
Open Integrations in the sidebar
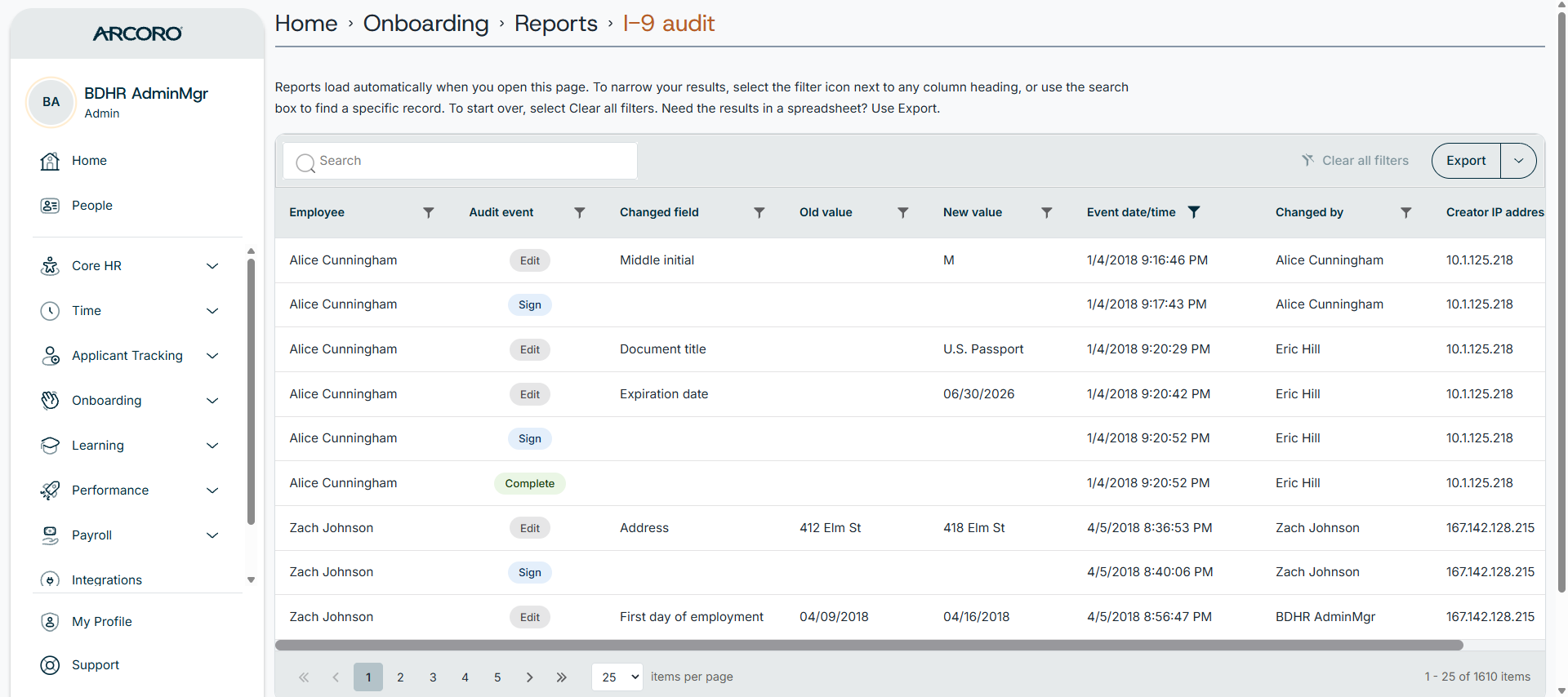(x=107, y=580)
